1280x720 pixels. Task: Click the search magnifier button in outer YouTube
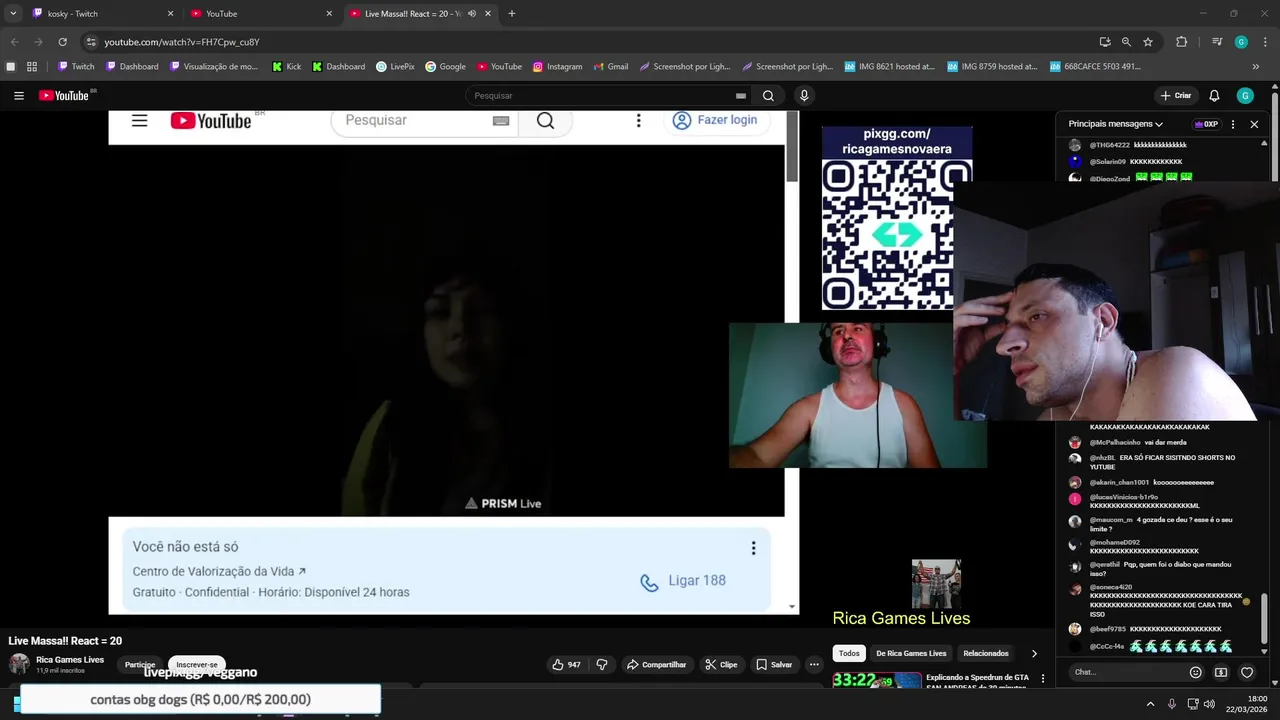click(768, 96)
